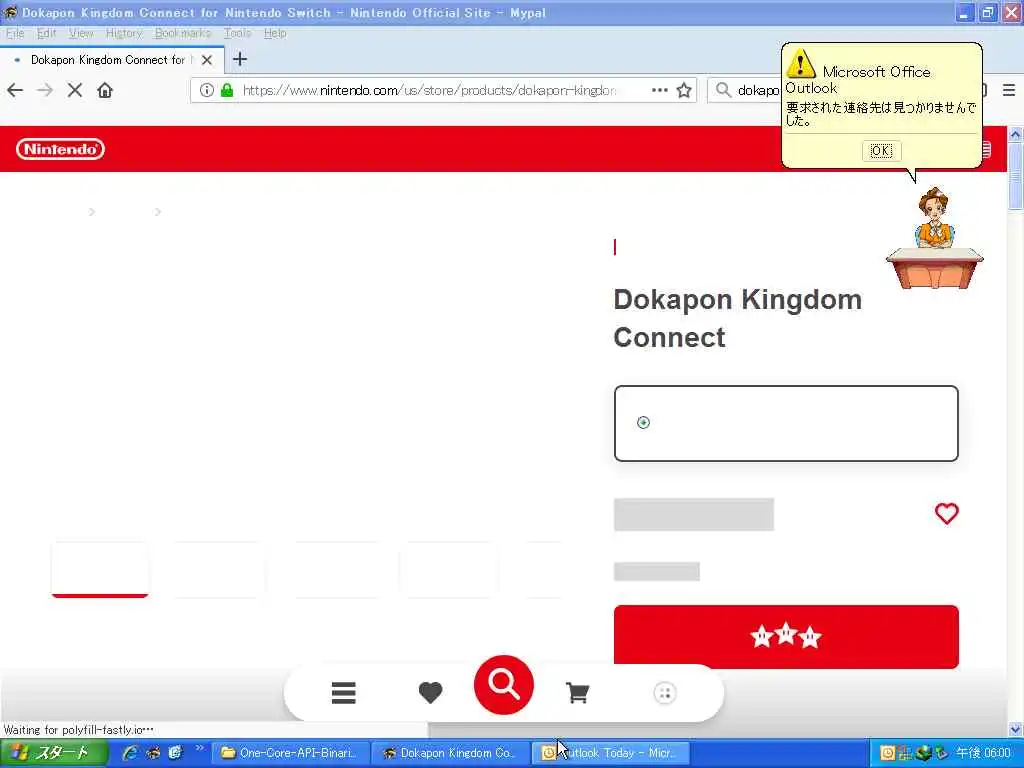Open the shopping cart icon
Screen dimensions: 1024x768
577,693
